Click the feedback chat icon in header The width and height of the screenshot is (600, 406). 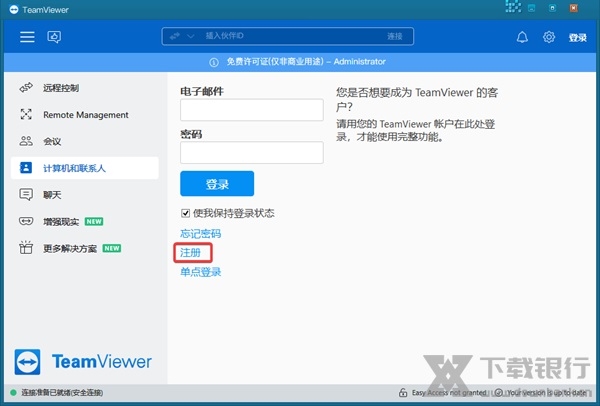(x=54, y=37)
